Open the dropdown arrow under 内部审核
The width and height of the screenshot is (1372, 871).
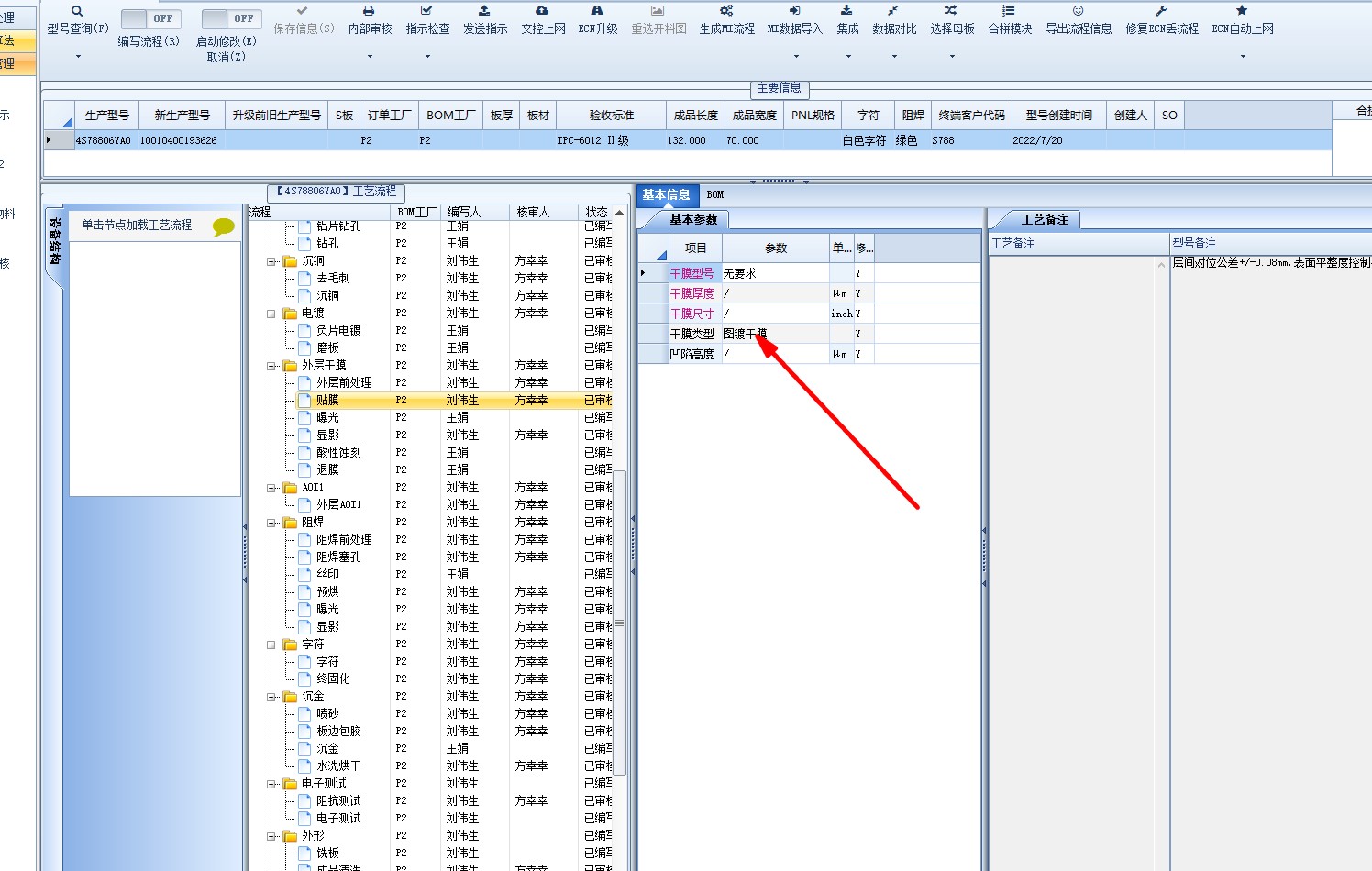[x=370, y=57]
